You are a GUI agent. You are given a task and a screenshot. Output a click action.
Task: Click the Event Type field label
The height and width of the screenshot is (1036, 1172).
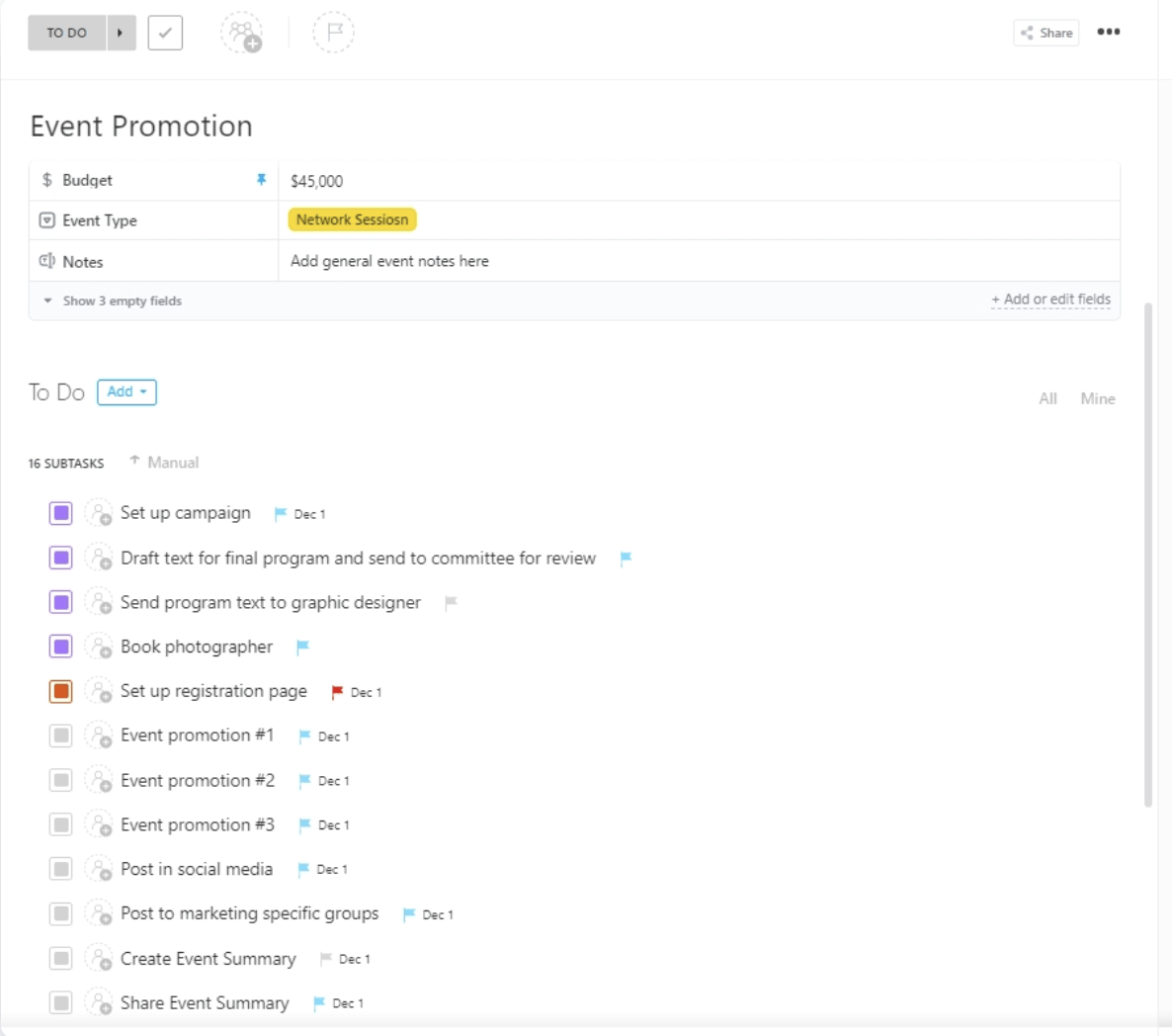click(100, 220)
